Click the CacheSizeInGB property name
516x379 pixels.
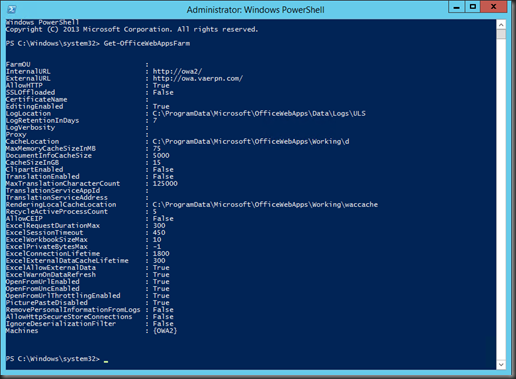(x=33, y=162)
